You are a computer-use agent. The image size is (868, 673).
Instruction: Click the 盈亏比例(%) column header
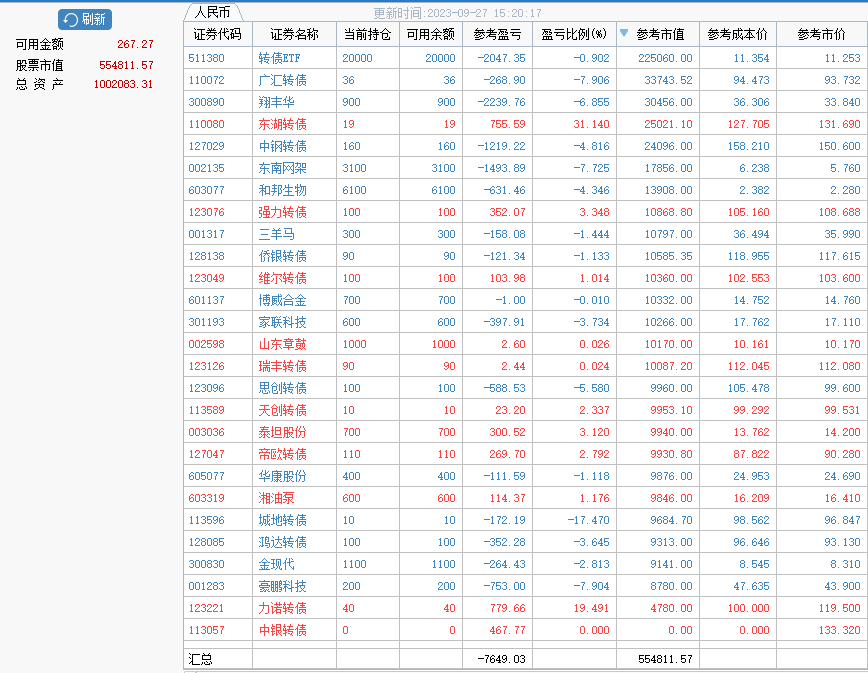pos(574,34)
